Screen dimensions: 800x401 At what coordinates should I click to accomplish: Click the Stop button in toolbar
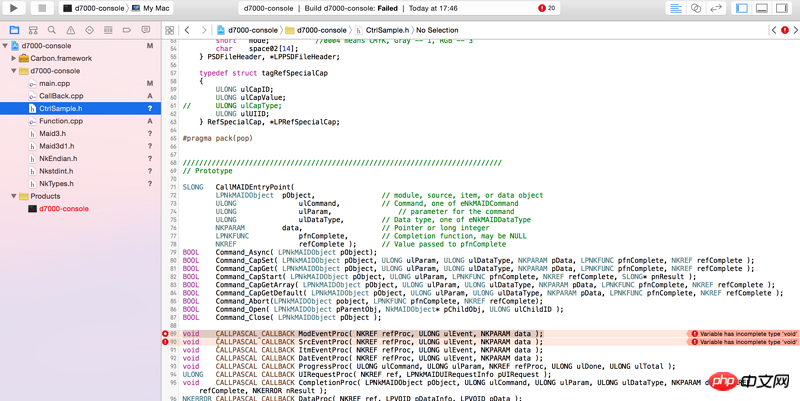pyautogui.click(x=42, y=8)
